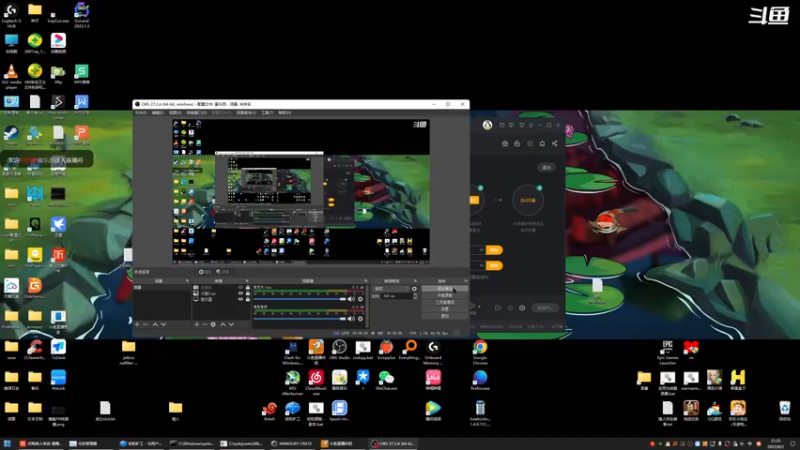The image size is (800, 450).
Task: Open second menu in OBS menu bar
Action: [x=158, y=113]
